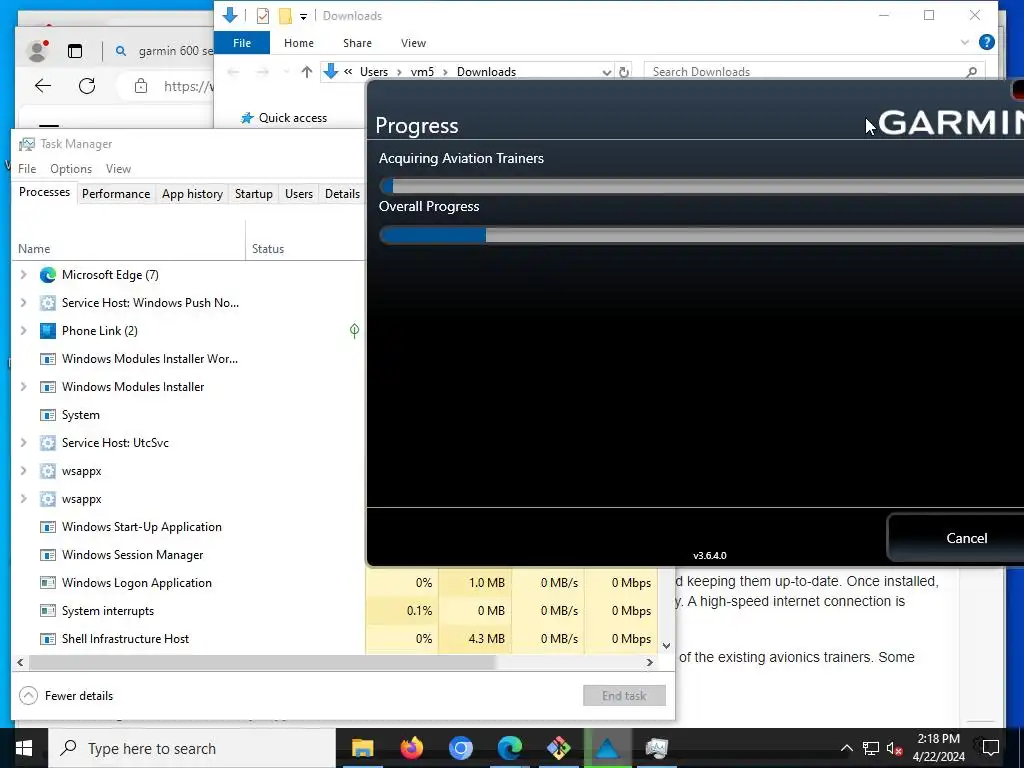Select Windows Modules Installer Worker row

188,359
